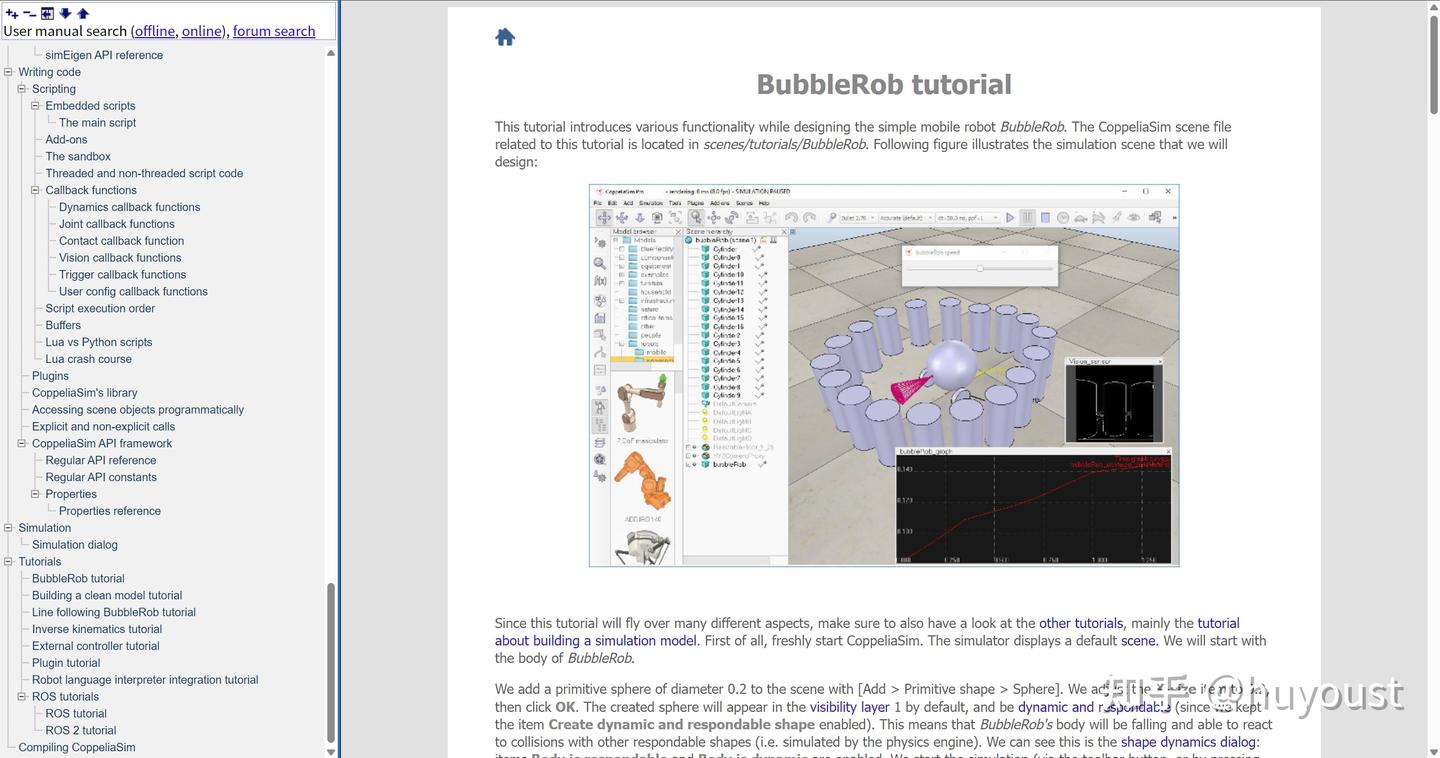
Task: Follow the 'other tutorials' hyperlink
Action: tap(1081, 623)
